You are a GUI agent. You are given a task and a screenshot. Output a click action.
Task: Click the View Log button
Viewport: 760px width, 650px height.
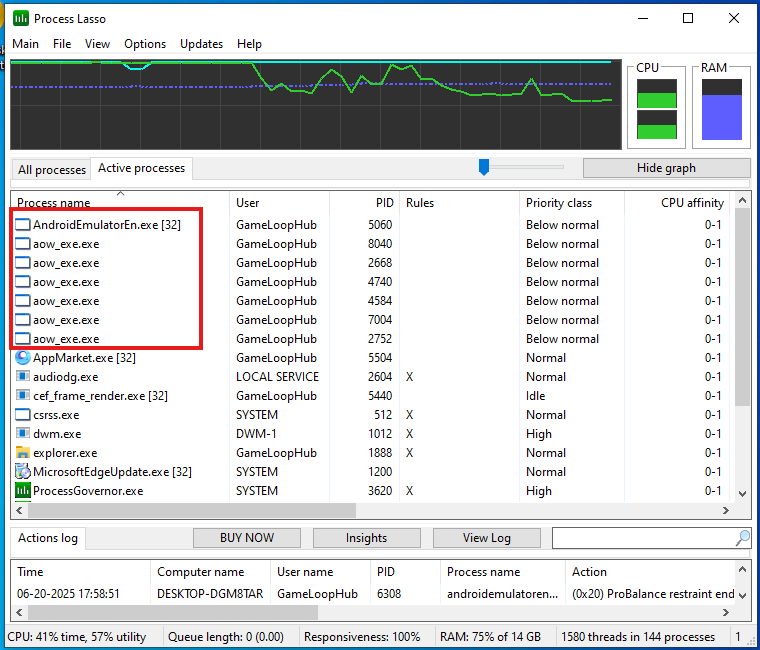point(487,538)
